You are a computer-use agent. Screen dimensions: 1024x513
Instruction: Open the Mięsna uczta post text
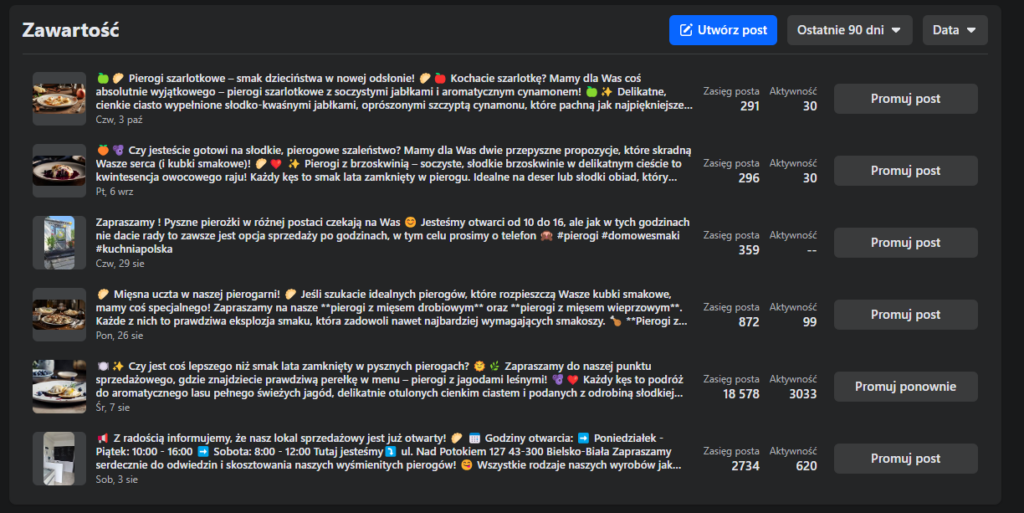[x=390, y=308]
